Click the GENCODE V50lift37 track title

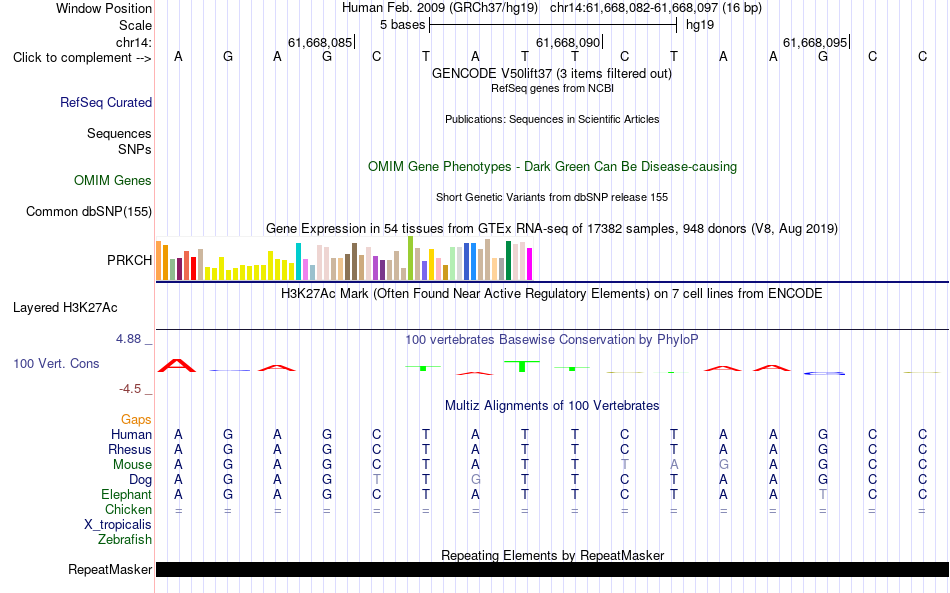552,73
